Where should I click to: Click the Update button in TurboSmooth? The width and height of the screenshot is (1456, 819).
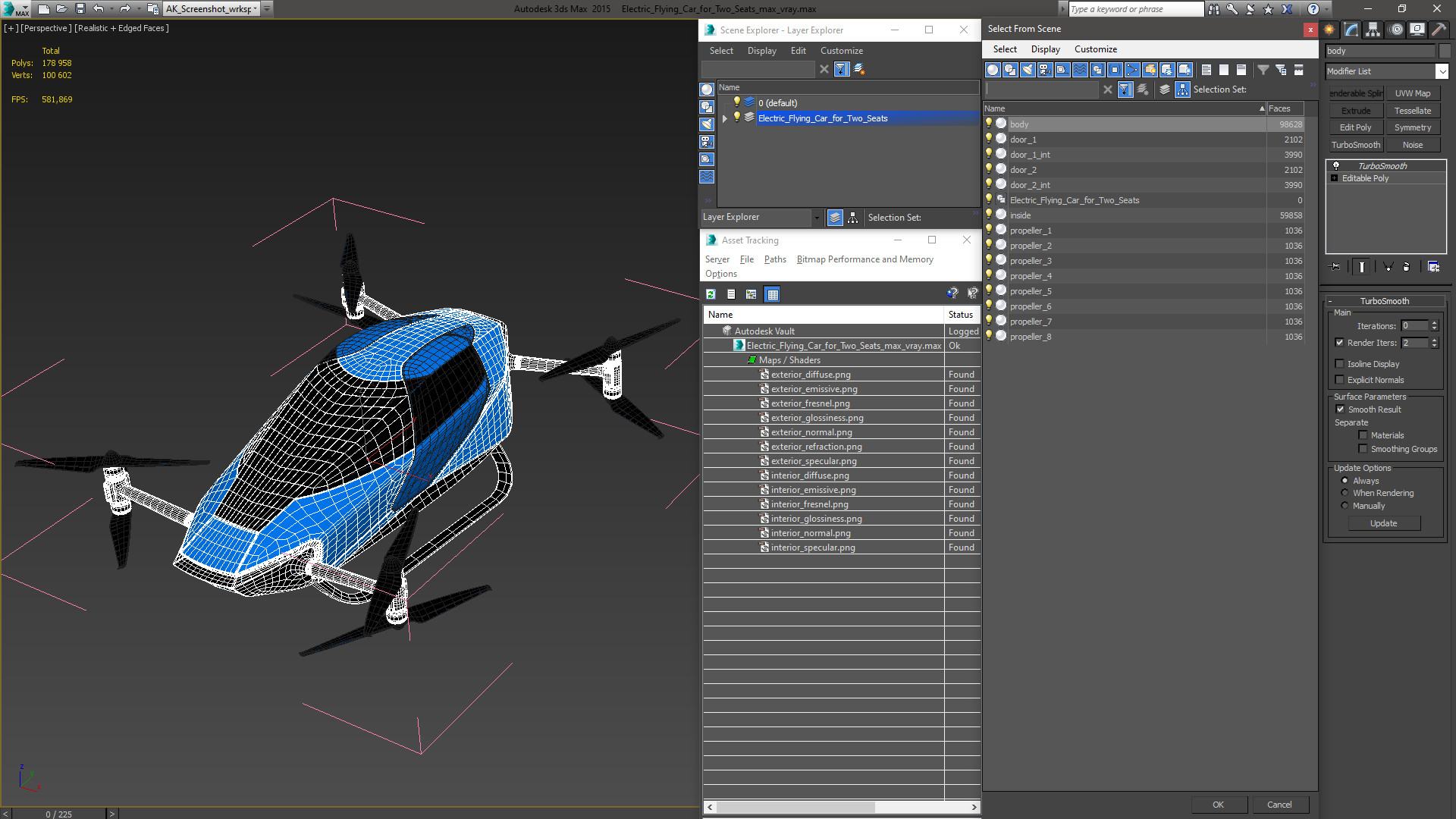(1383, 523)
